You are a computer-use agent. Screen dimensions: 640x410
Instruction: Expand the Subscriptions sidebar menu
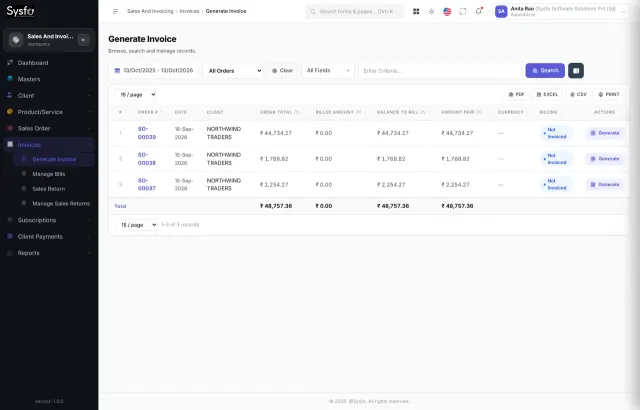[49, 220]
